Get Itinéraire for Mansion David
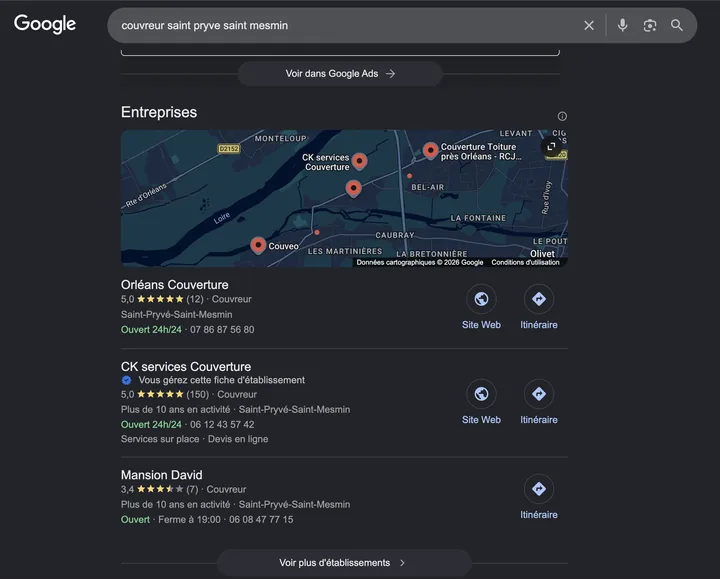This screenshot has width=720, height=579. coord(539,489)
